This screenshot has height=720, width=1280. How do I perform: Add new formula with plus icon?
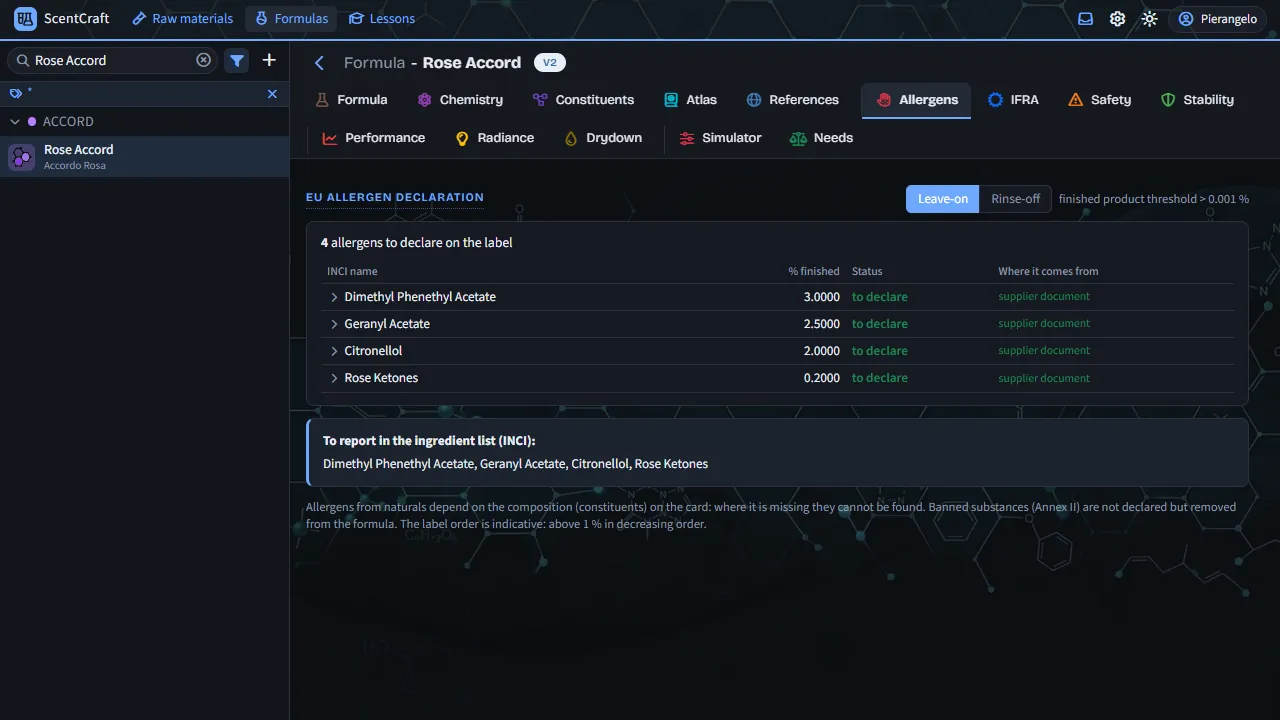click(269, 60)
